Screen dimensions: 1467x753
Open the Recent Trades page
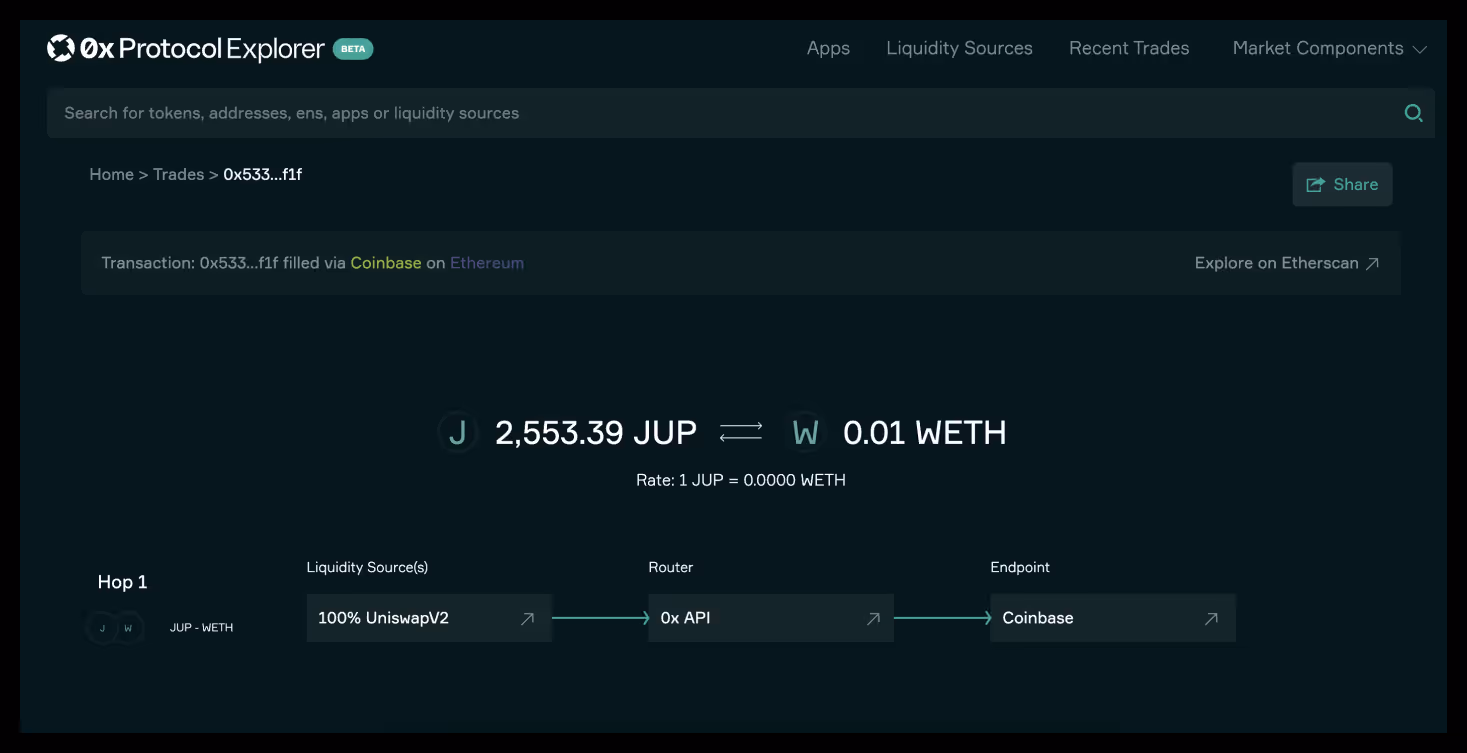pos(1129,48)
